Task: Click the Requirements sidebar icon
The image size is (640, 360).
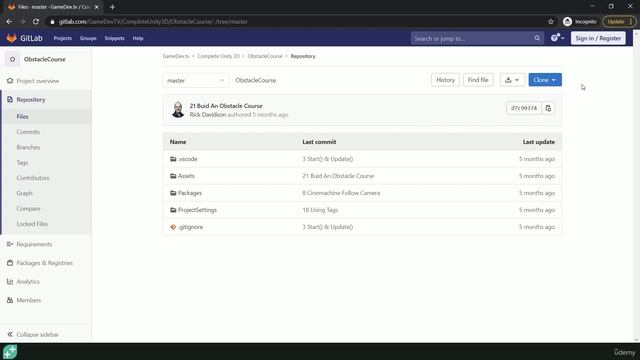Action: coord(10,244)
